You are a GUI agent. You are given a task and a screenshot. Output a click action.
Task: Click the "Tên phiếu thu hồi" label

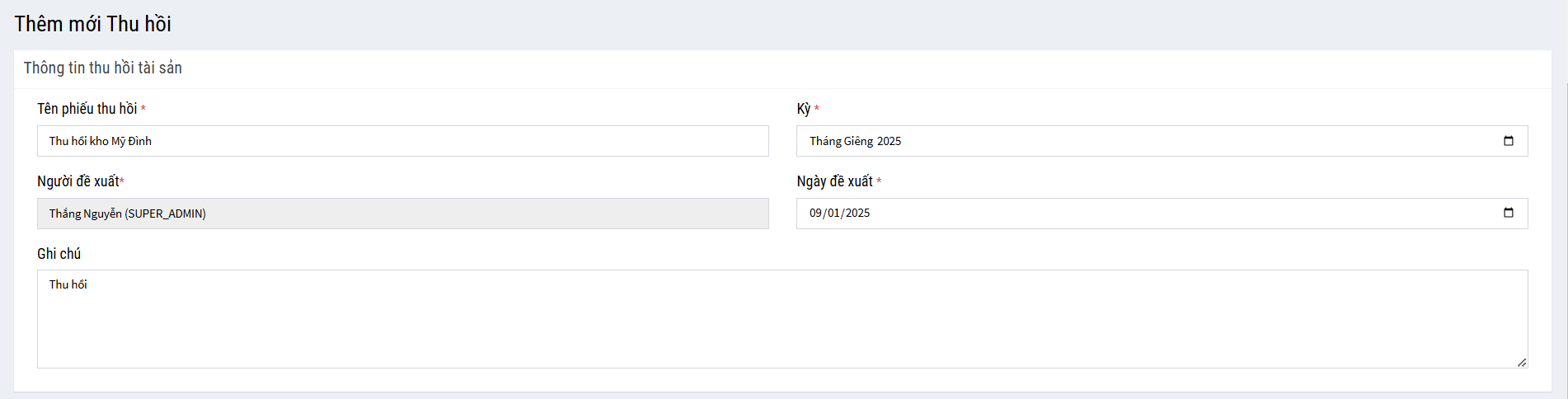tap(87, 109)
